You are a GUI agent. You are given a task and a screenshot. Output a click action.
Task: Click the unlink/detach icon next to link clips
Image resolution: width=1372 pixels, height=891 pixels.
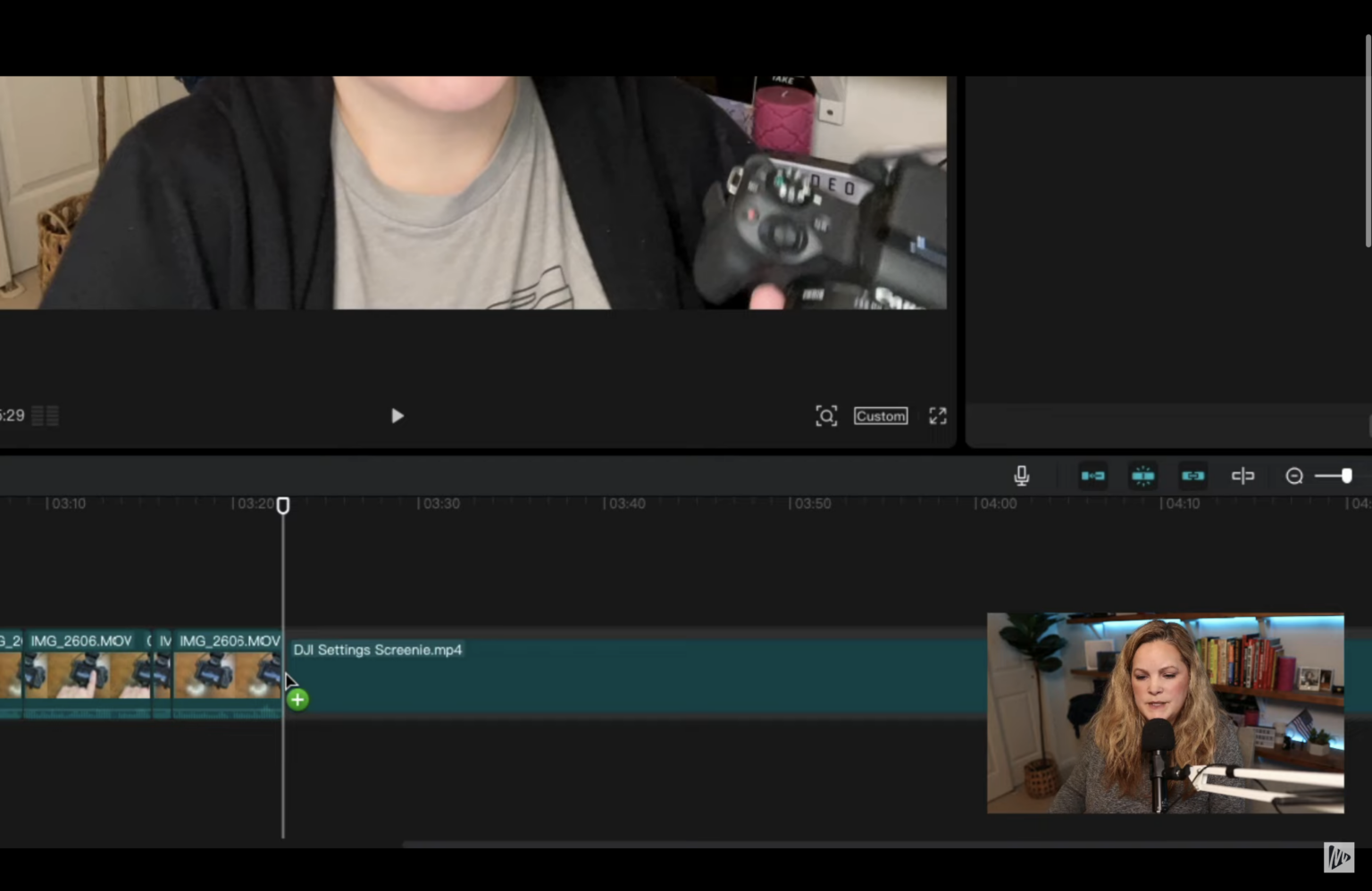pos(1243,476)
